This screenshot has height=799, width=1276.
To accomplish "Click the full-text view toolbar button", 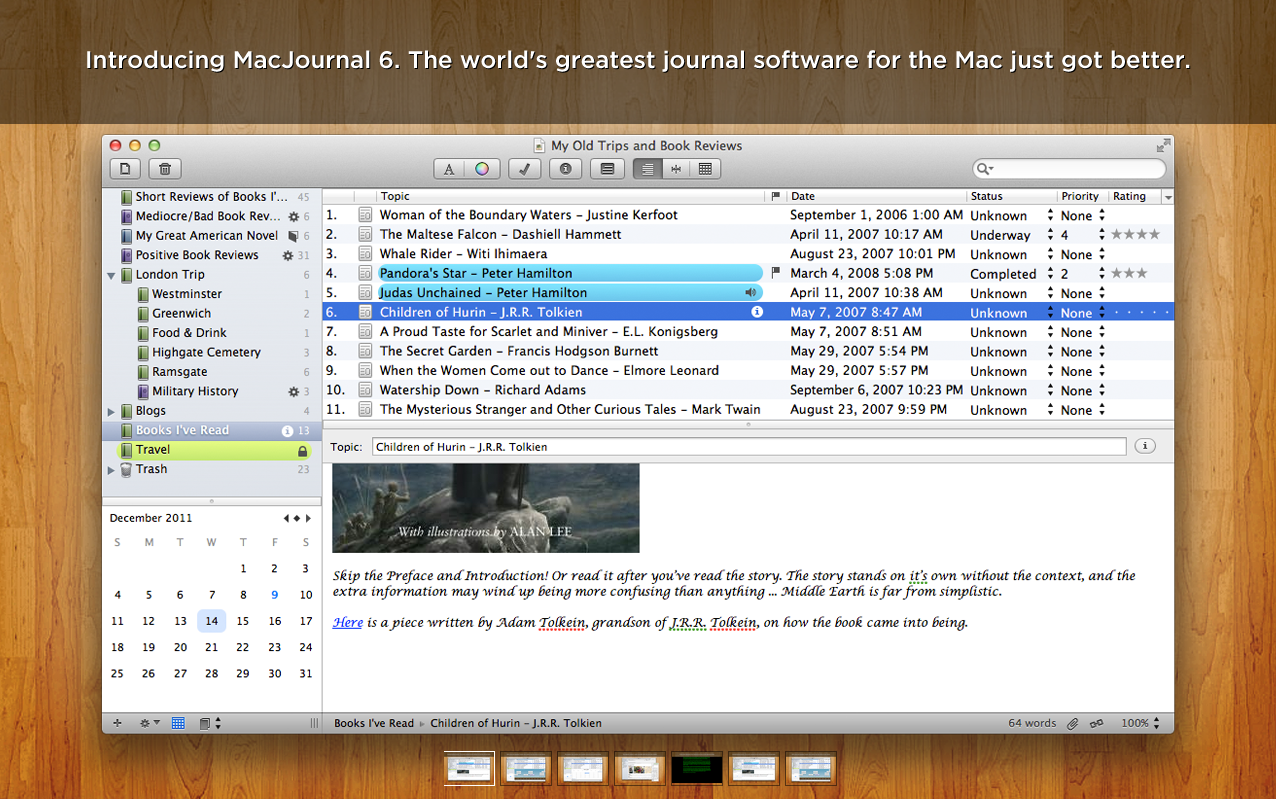I will (606, 169).
